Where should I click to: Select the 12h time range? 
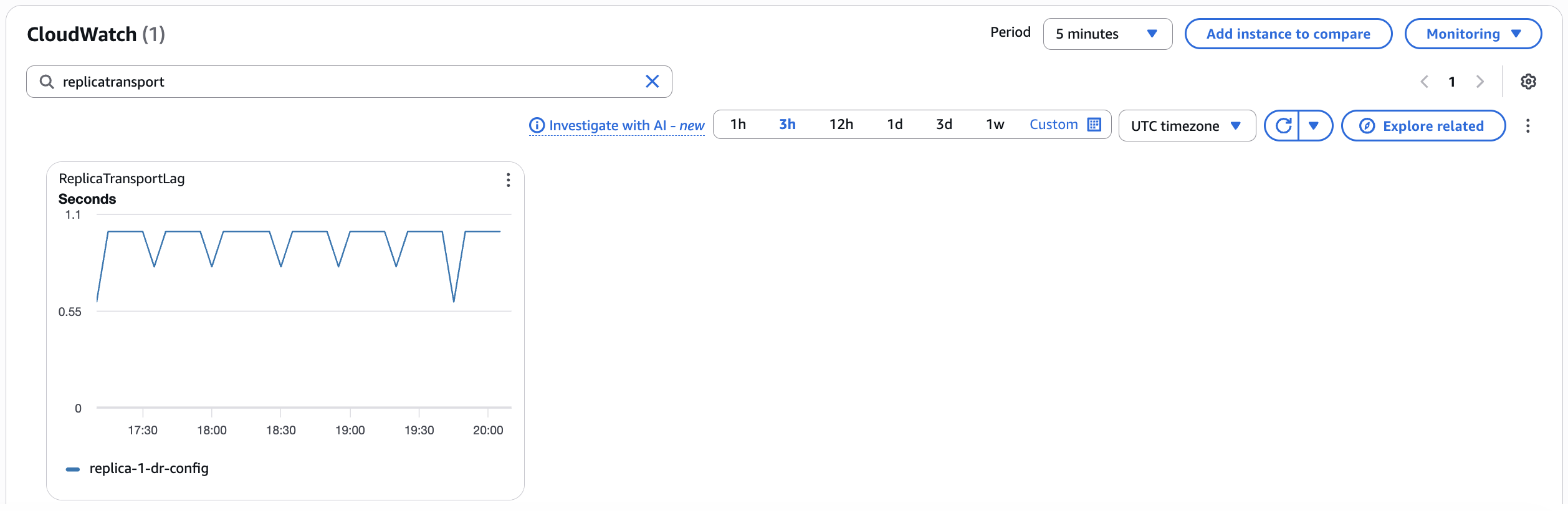click(x=841, y=125)
